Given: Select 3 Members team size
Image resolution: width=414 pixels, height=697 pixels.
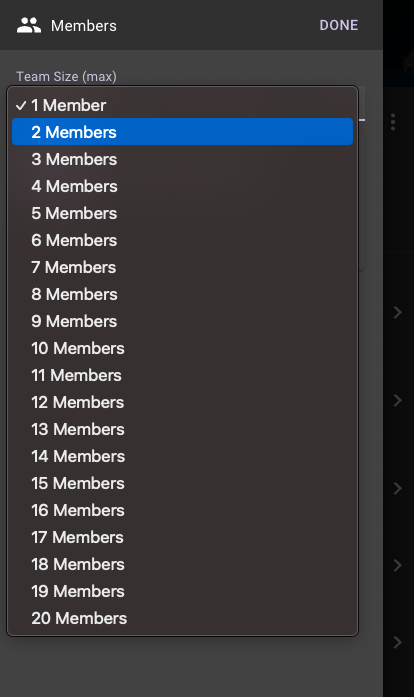Looking at the screenshot, I should [182, 159].
